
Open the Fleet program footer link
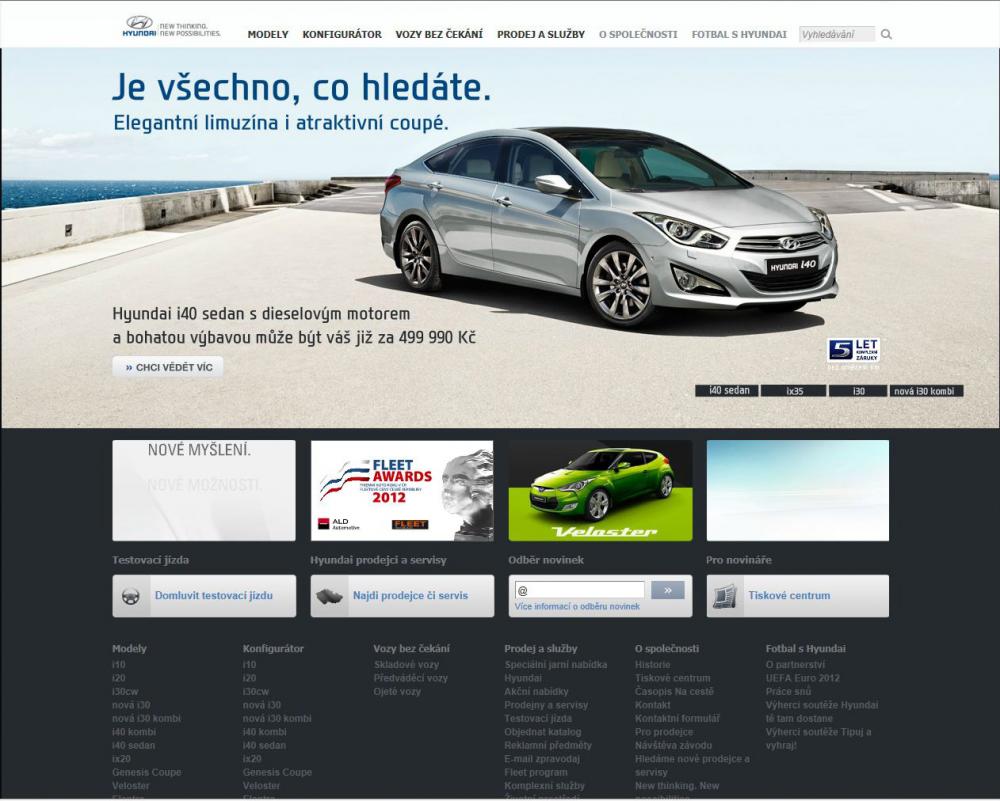point(536,772)
